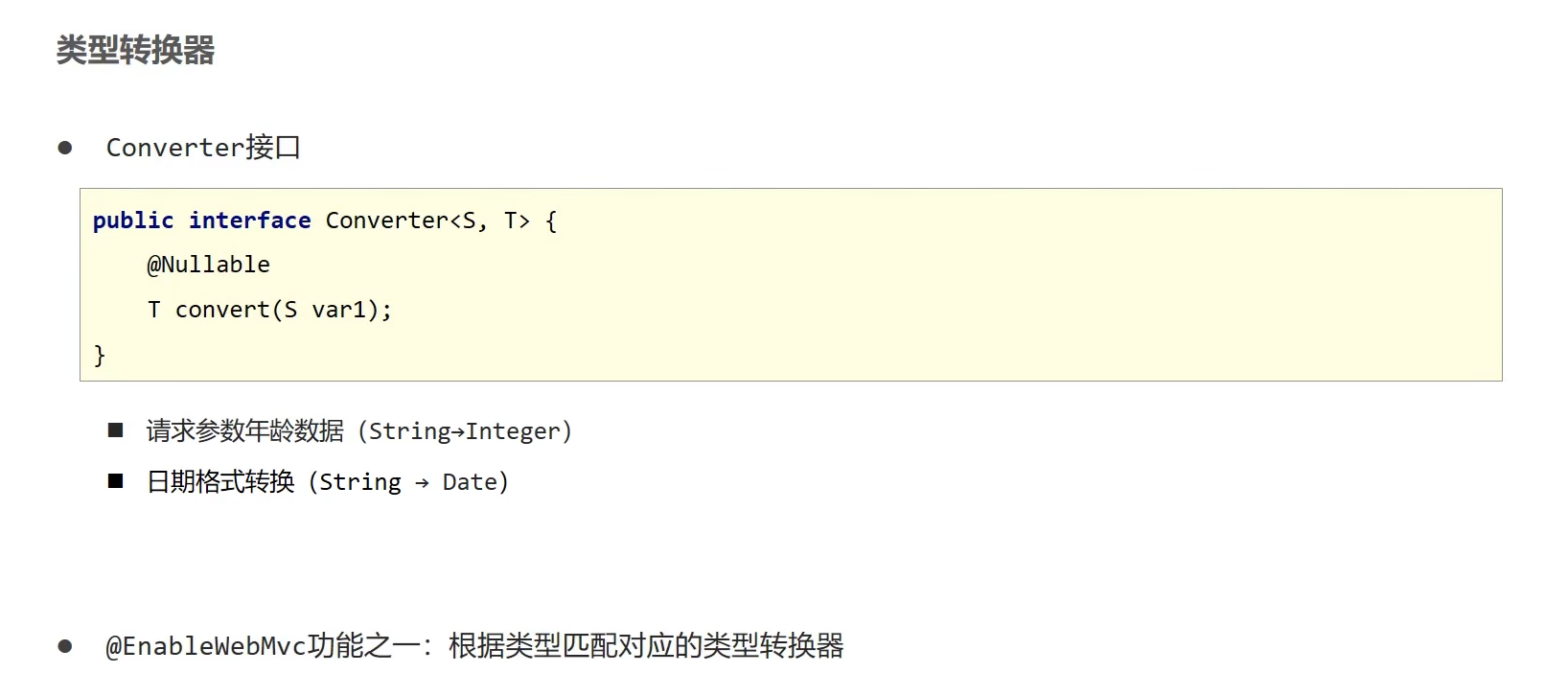Screen dimensions: 1568x673
Task: Click the @EnableWebMvc annotation text
Action: [x=205, y=646]
